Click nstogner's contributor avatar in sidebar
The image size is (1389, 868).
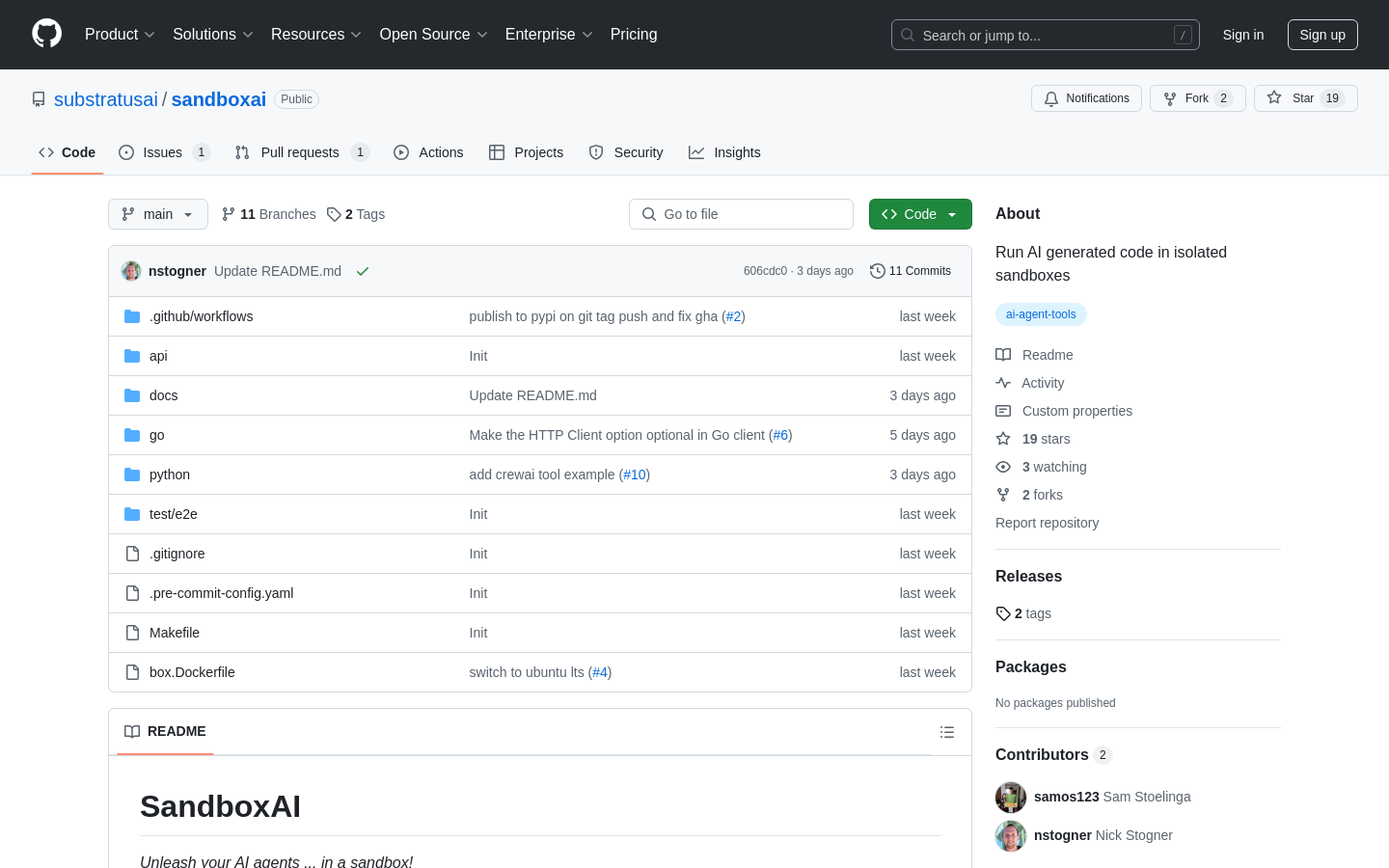pos(1011,836)
